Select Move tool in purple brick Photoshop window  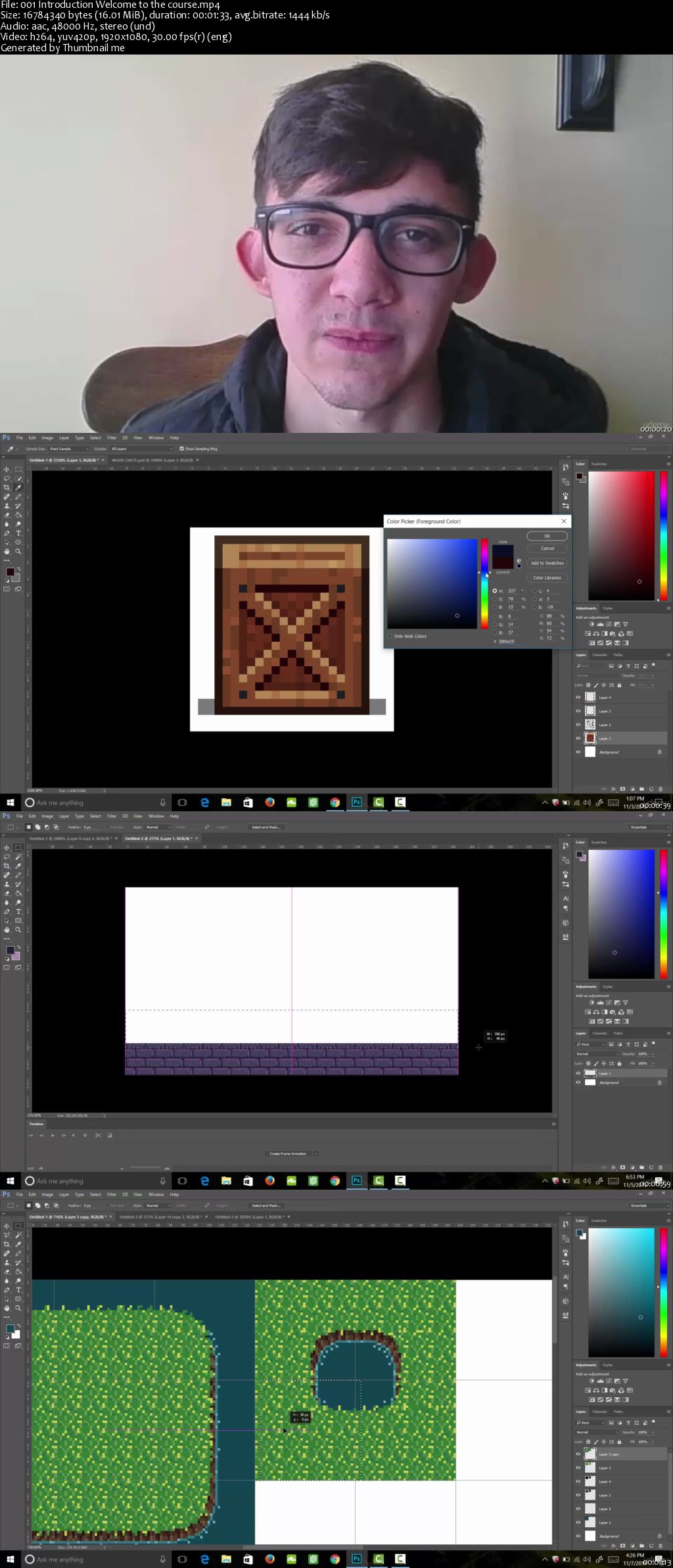[7, 847]
